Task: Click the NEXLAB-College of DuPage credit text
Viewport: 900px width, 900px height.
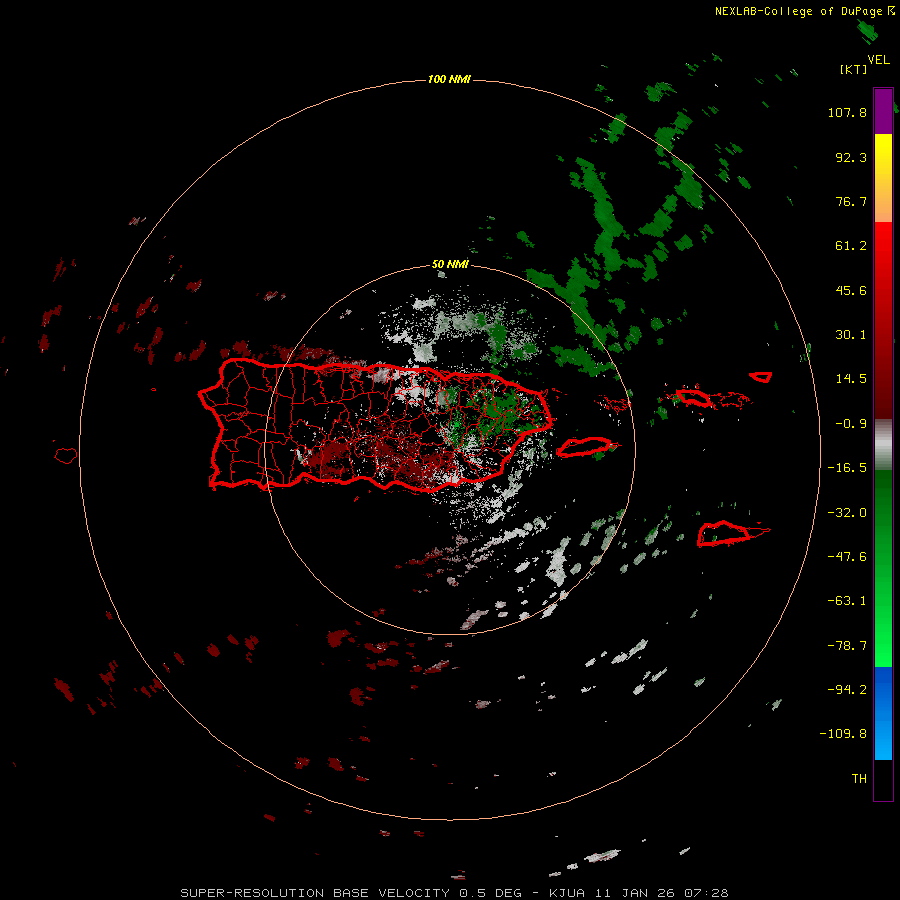Action: (x=798, y=11)
